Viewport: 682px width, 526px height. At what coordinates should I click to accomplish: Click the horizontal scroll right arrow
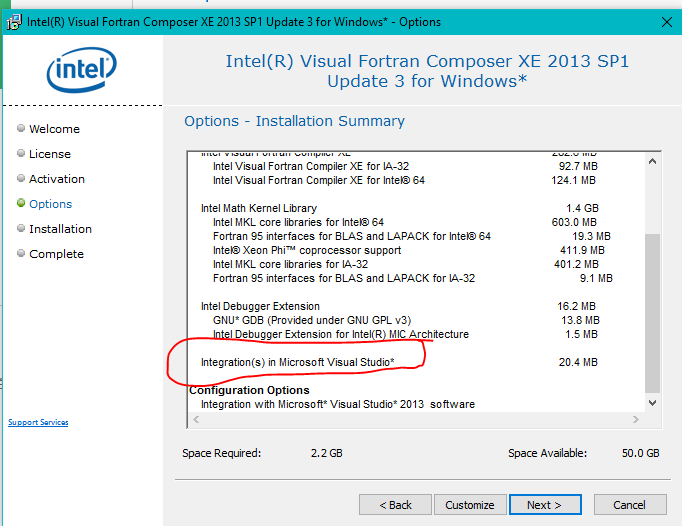pos(636,419)
